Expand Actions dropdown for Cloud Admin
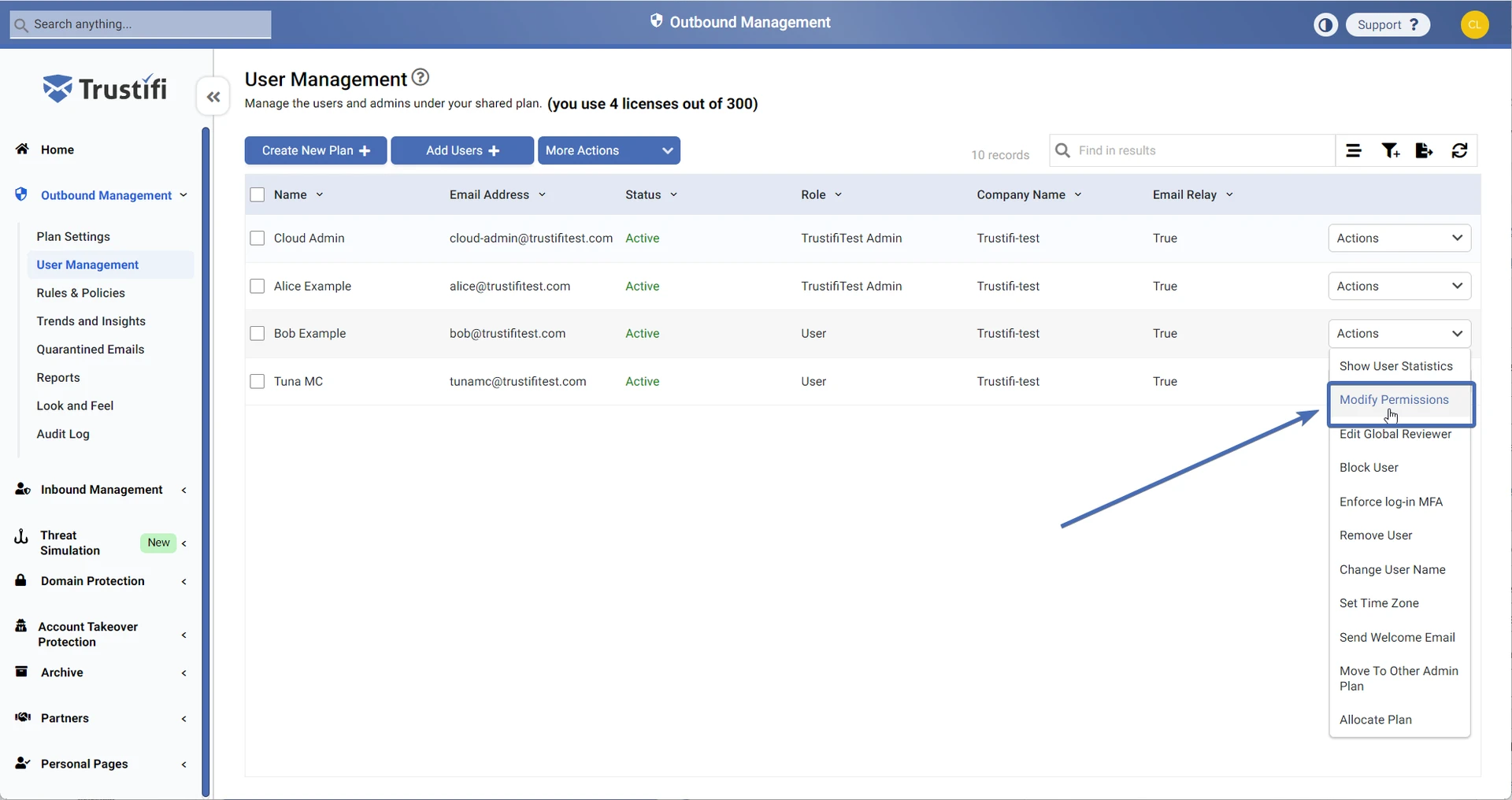Viewport: 1512px width, 800px height. (1399, 238)
